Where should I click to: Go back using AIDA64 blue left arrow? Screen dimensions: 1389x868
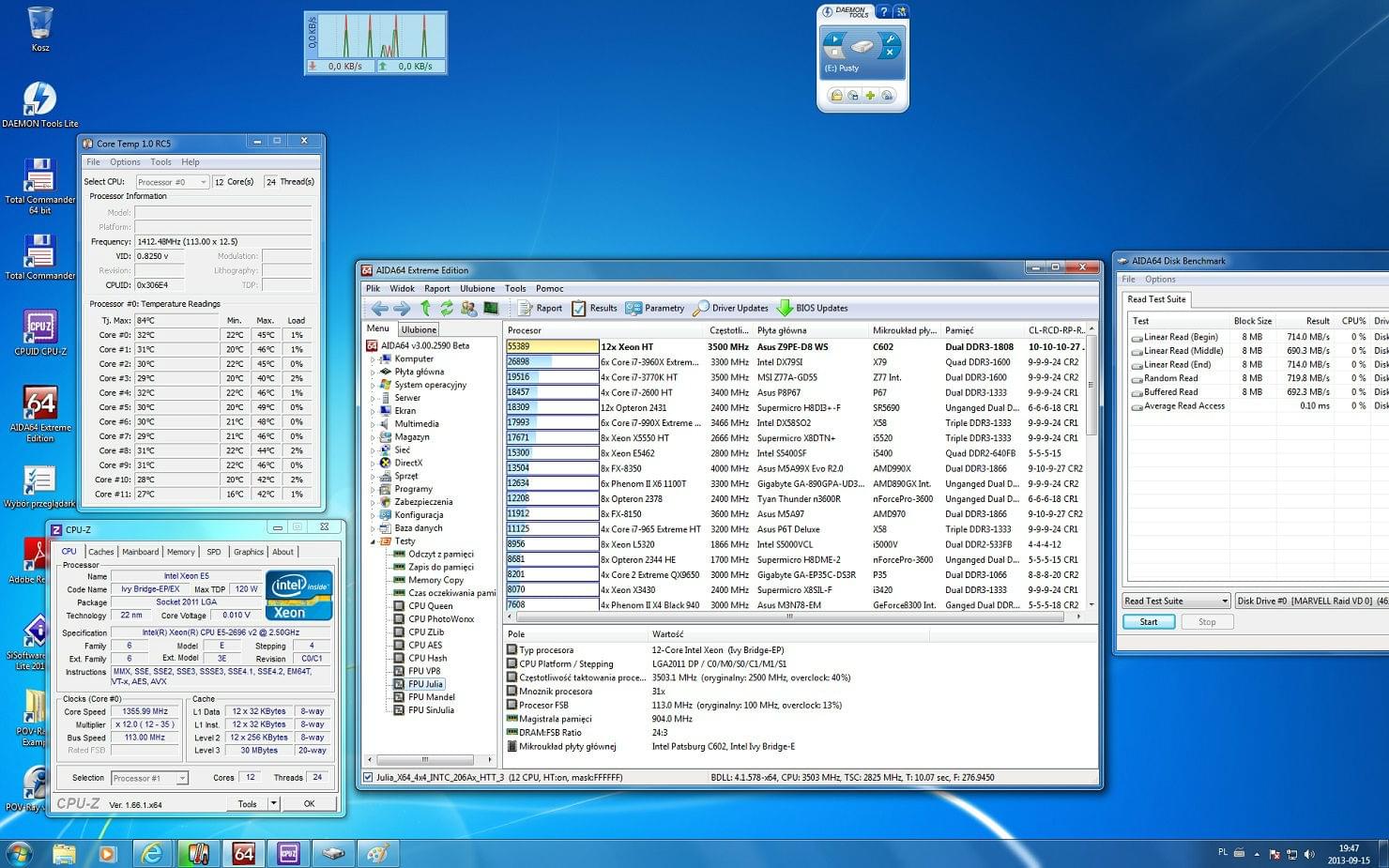379,308
